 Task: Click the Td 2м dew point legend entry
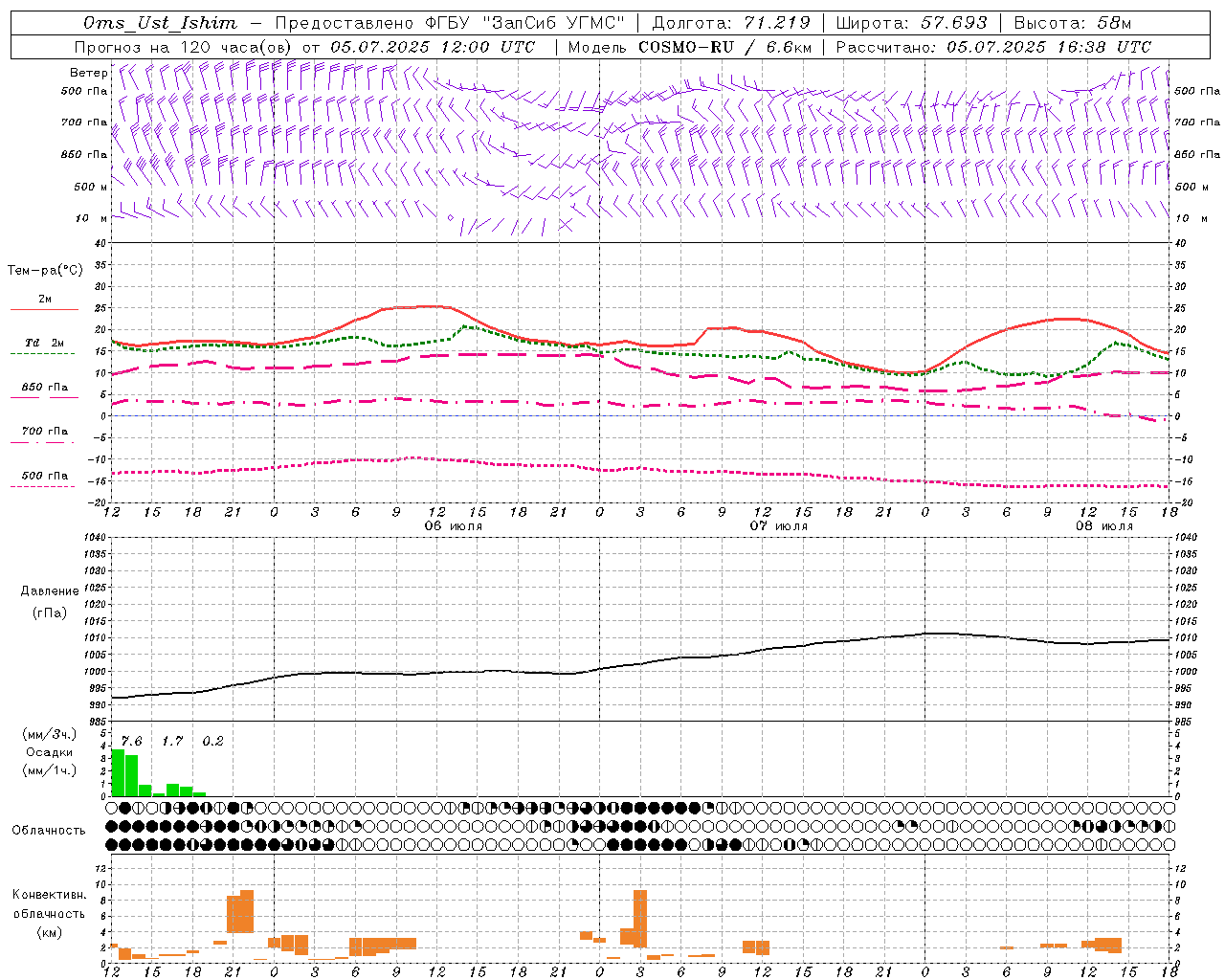coord(45,343)
